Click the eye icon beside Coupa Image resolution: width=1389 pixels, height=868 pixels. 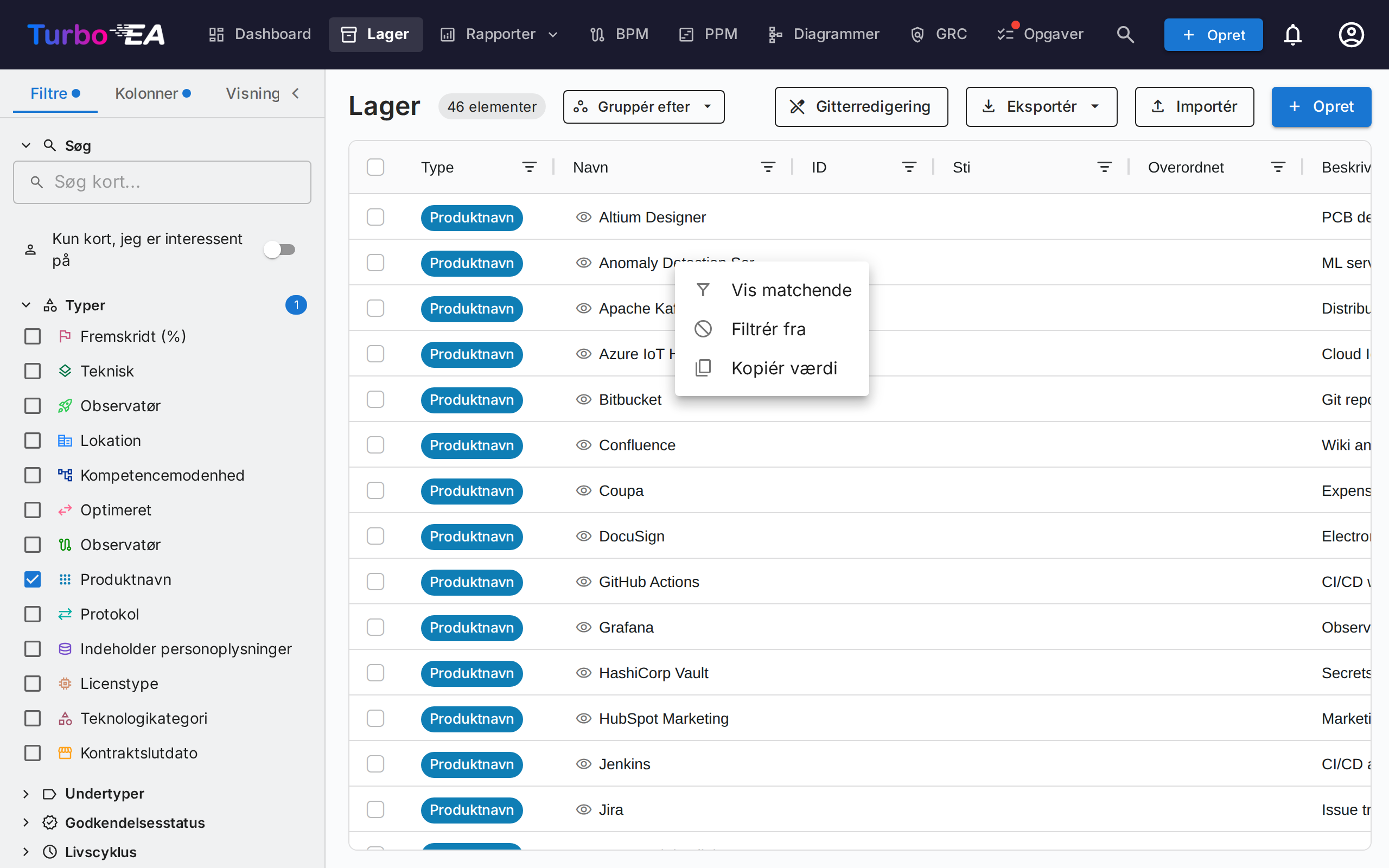[584, 491]
